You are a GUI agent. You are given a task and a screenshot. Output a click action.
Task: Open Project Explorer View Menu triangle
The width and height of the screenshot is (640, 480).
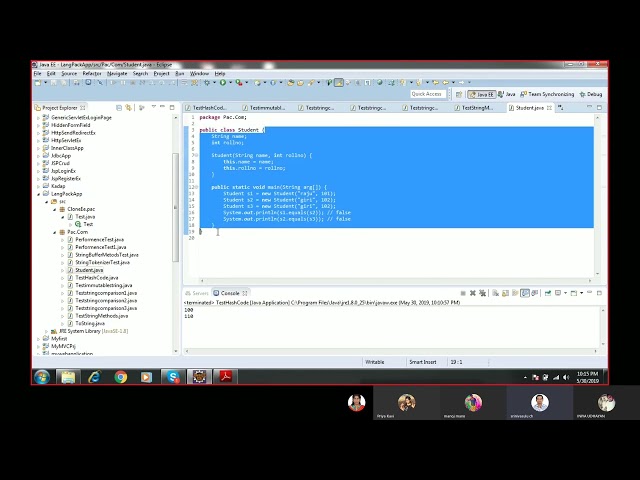click(x=153, y=107)
